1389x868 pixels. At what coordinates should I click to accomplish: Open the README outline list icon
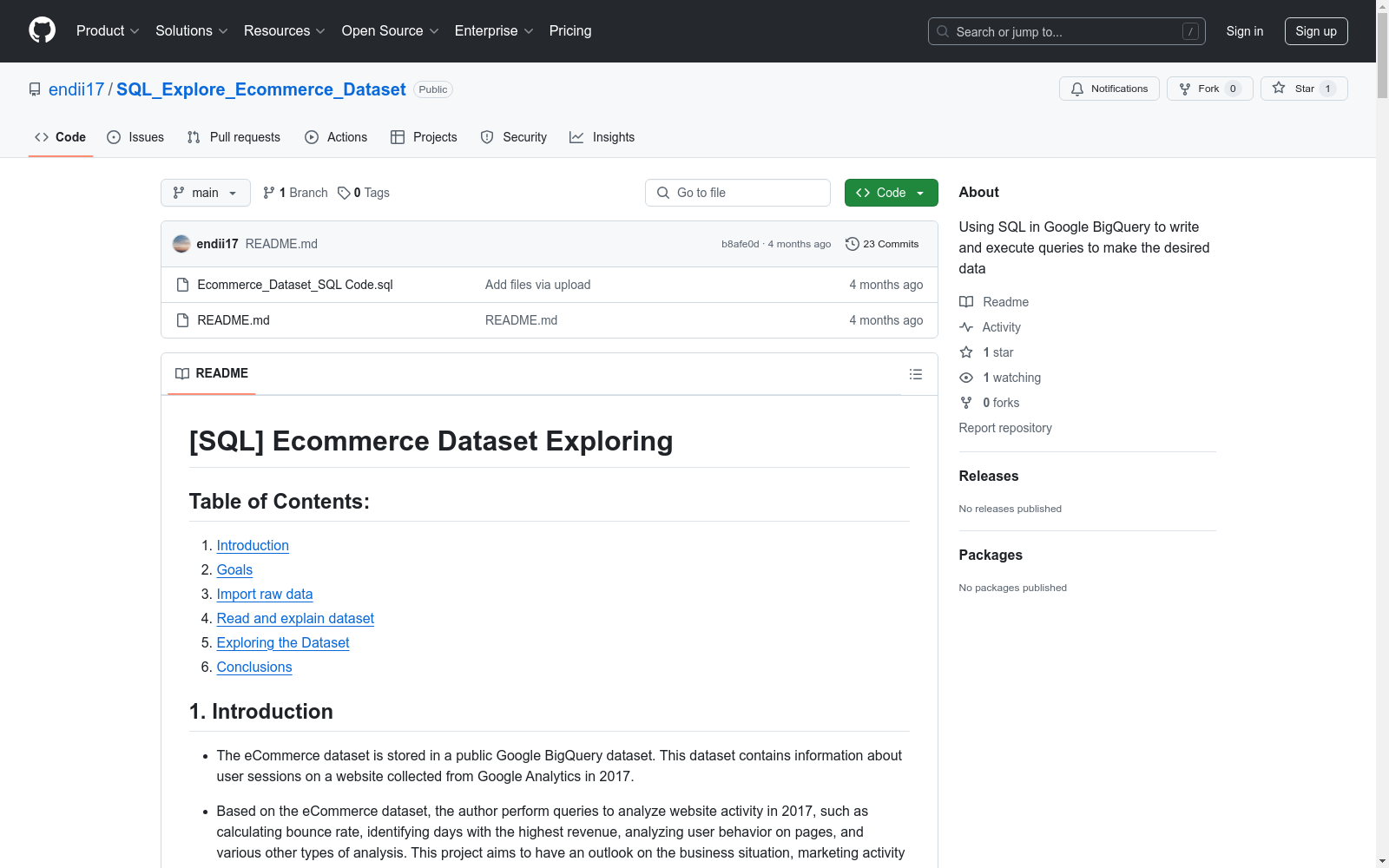pyautogui.click(x=915, y=374)
